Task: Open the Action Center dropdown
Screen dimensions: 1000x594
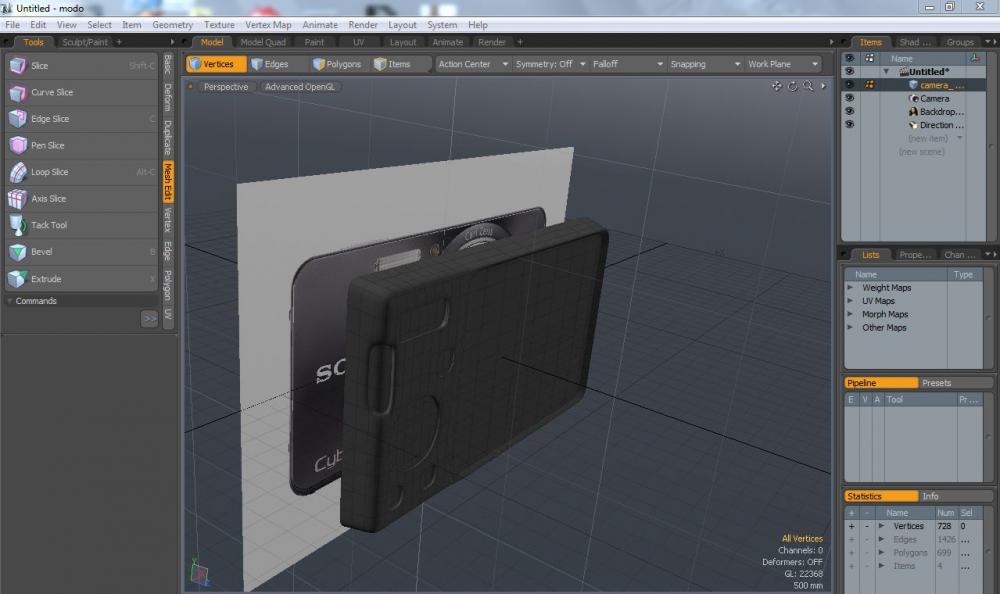Action: point(473,64)
